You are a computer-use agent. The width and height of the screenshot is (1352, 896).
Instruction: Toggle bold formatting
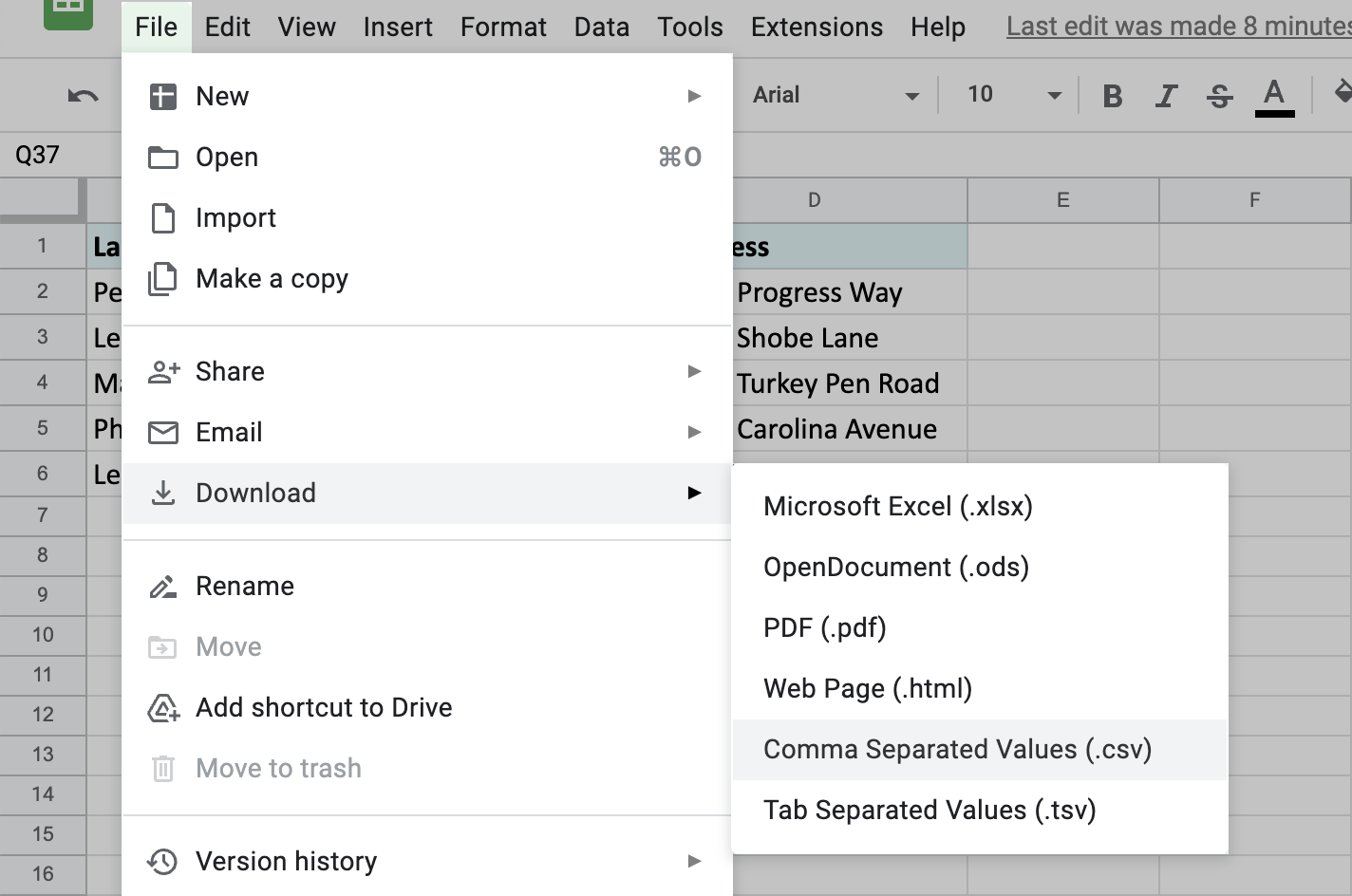coord(1113,96)
